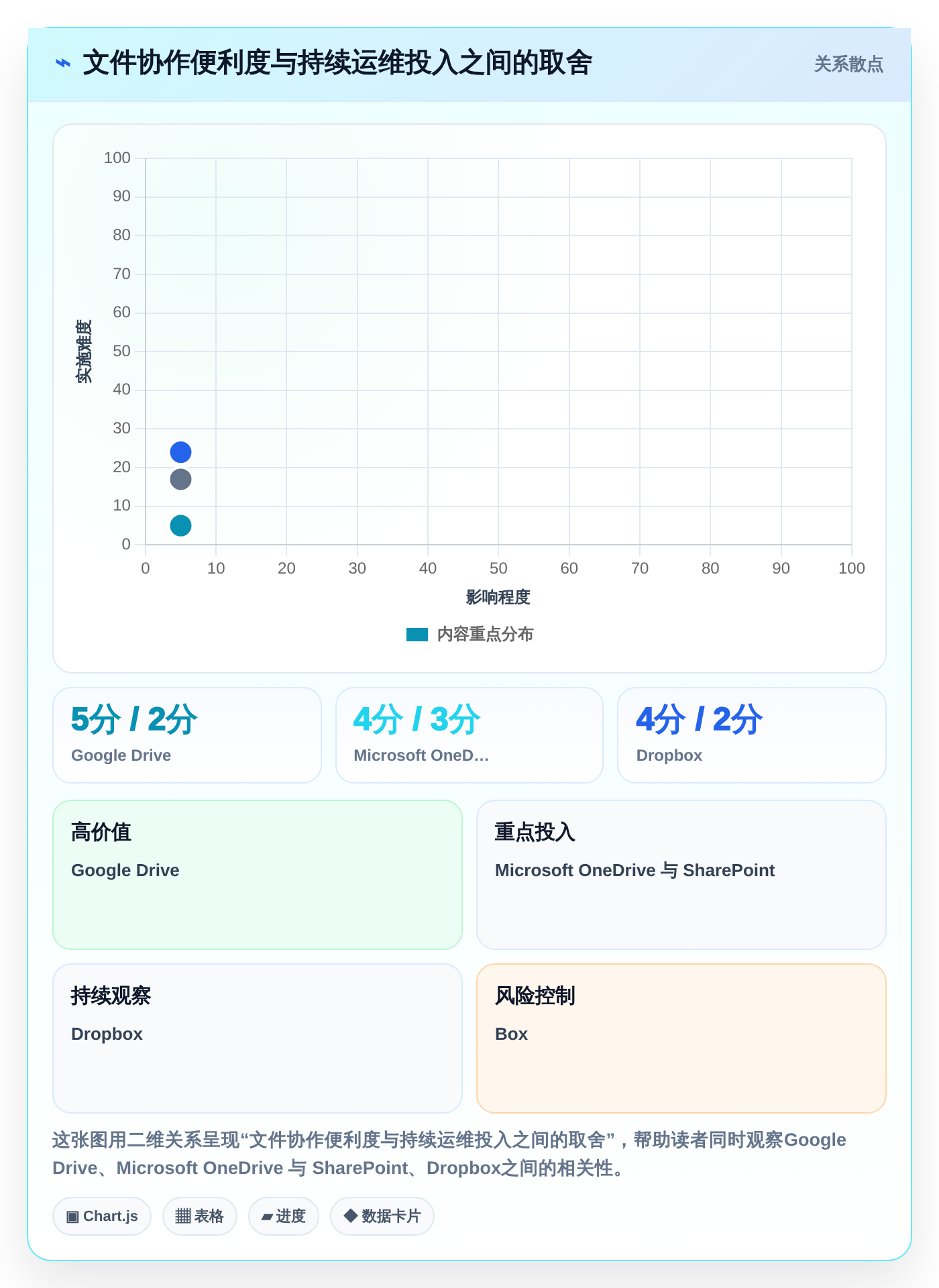The height and width of the screenshot is (1288, 939).
Task: Click the y-axis tick label 100
Action: tap(117, 158)
